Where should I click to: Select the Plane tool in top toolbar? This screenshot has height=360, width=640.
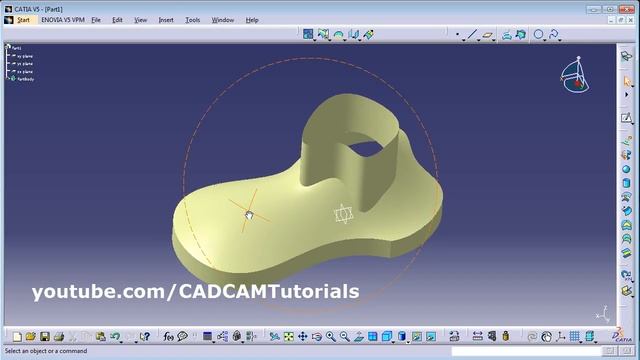[x=487, y=35]
